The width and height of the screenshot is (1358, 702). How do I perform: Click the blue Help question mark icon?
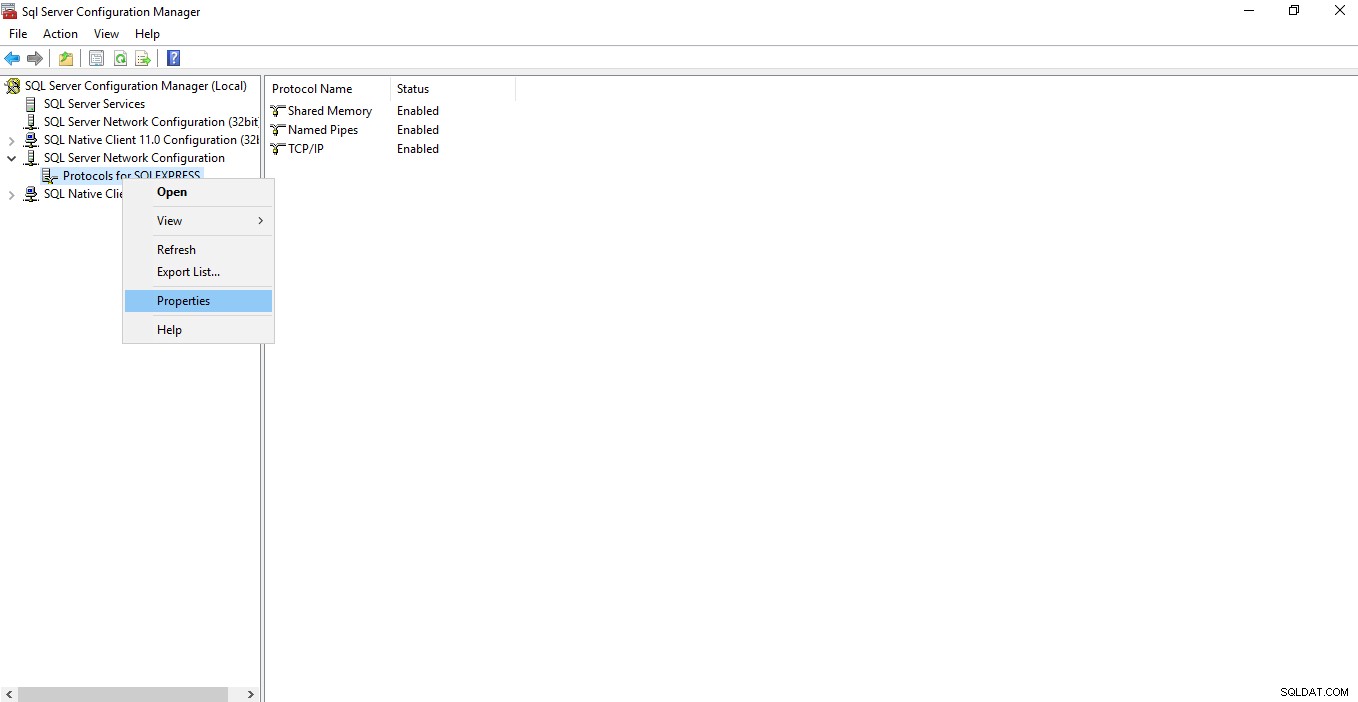[173, 58]
